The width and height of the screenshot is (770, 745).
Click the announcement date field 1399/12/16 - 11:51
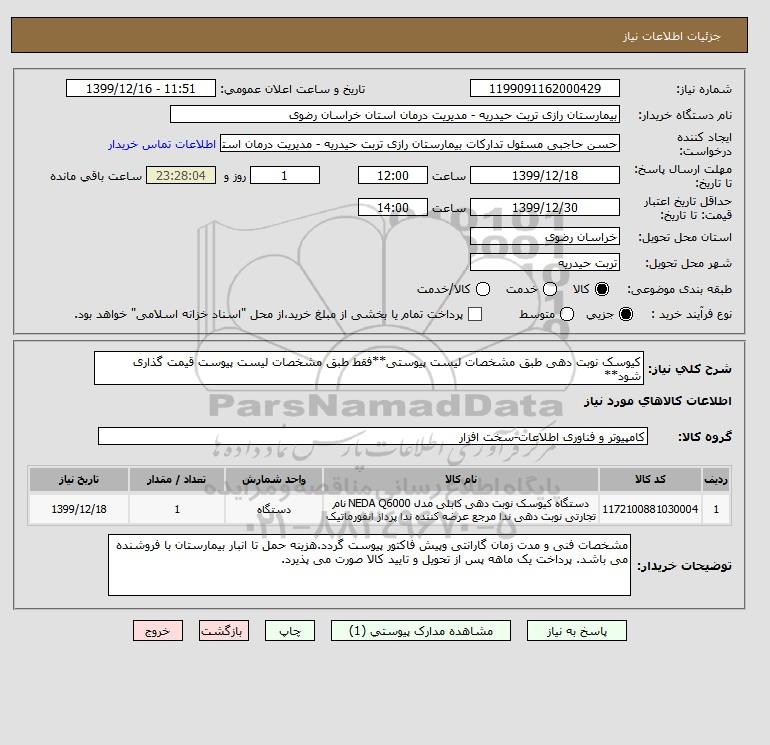click(x=140, y=88)
